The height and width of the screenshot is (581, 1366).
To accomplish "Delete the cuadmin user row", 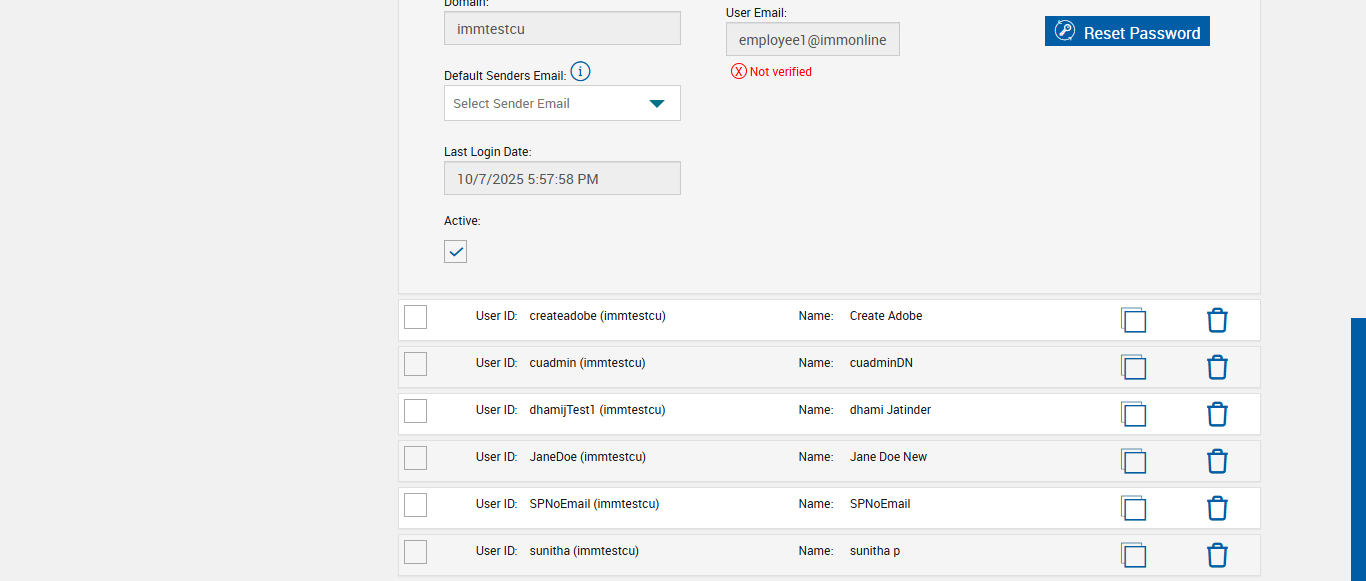I will 1216,367.
